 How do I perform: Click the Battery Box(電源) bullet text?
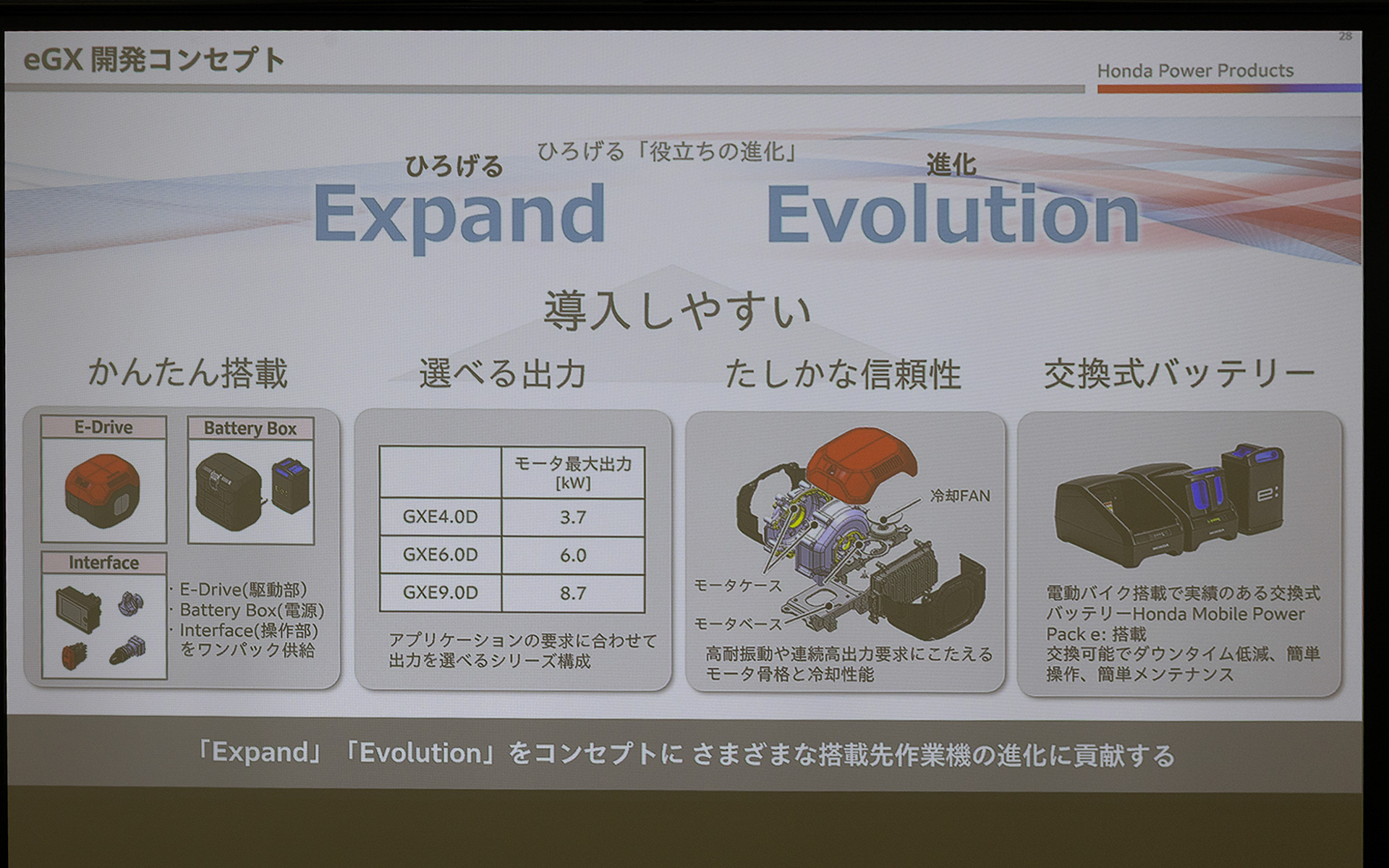[252, 610]
